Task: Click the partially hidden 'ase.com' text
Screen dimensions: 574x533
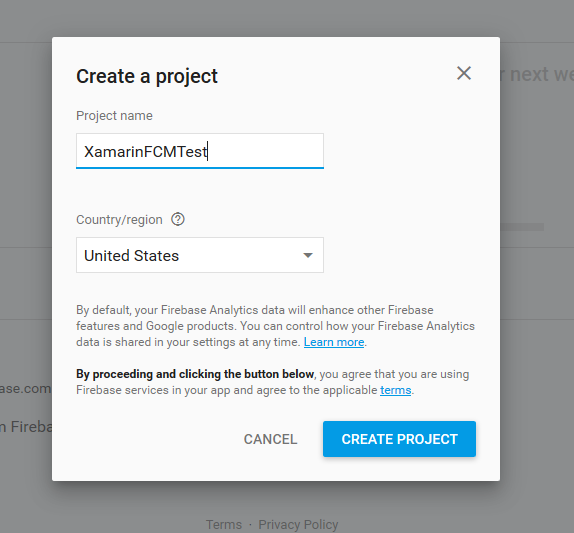Action: (x=26, y=388)
